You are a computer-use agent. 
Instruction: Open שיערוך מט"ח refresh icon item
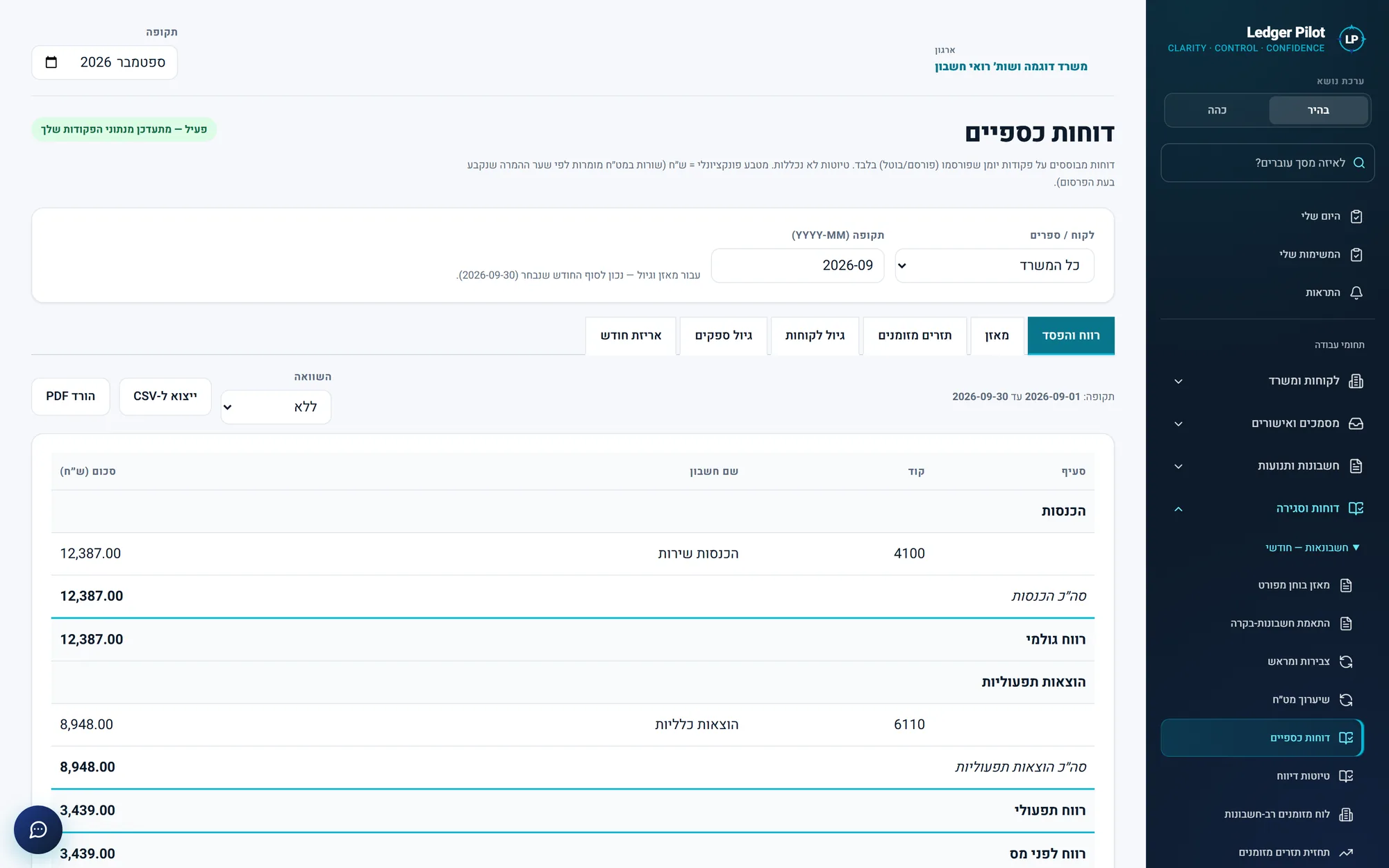pyautogui.click(x=1346, y=700)
